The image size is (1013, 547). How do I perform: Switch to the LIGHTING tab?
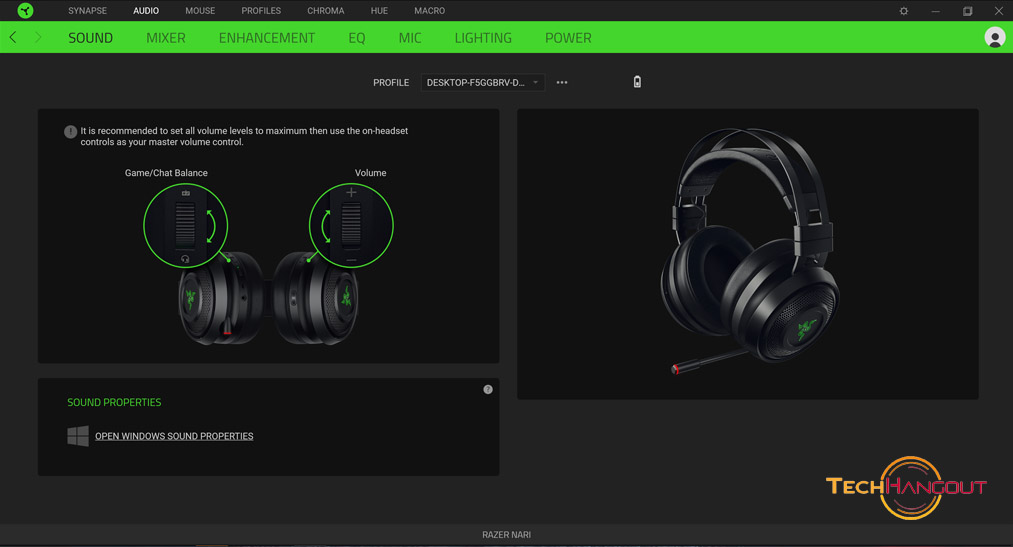(483, 38)
